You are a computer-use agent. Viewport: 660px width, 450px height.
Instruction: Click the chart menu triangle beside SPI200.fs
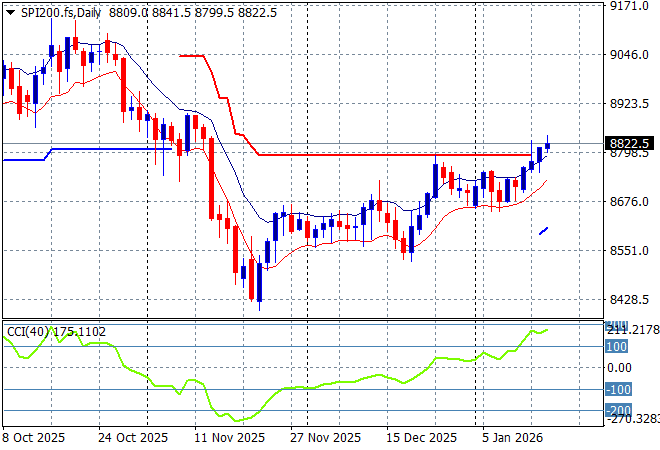point(10,10)
